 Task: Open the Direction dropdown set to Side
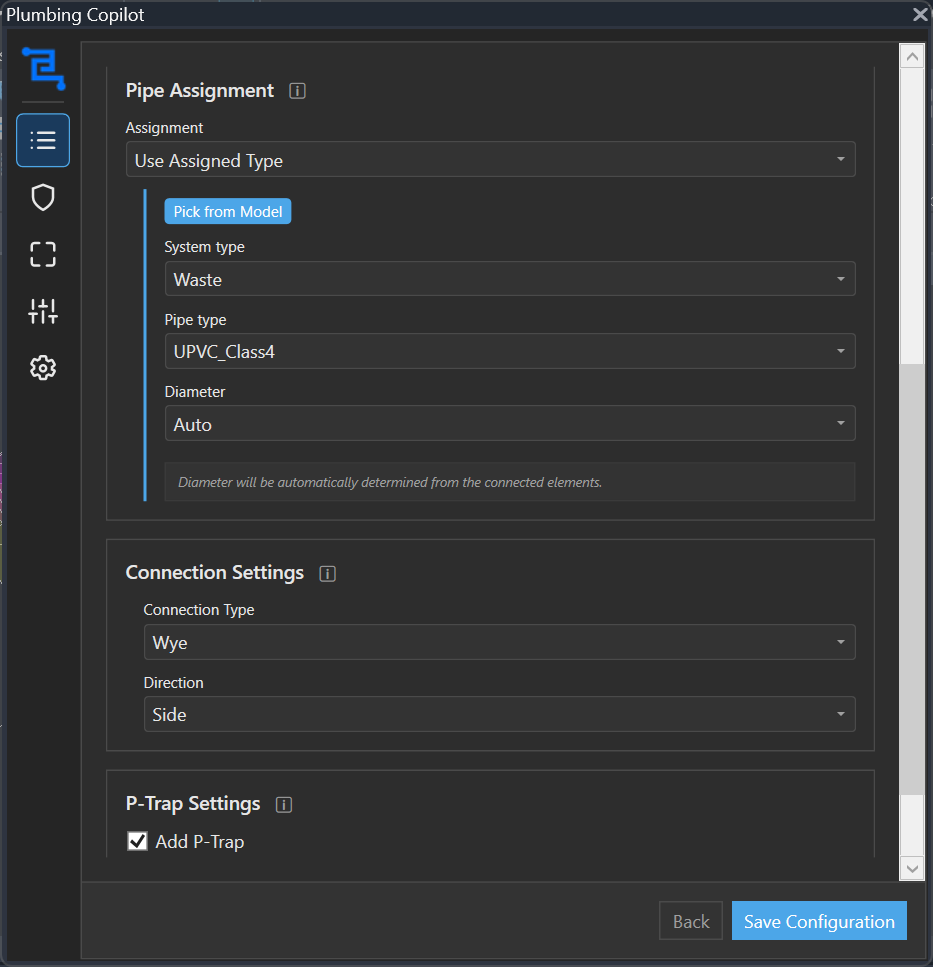click(499, 714)
